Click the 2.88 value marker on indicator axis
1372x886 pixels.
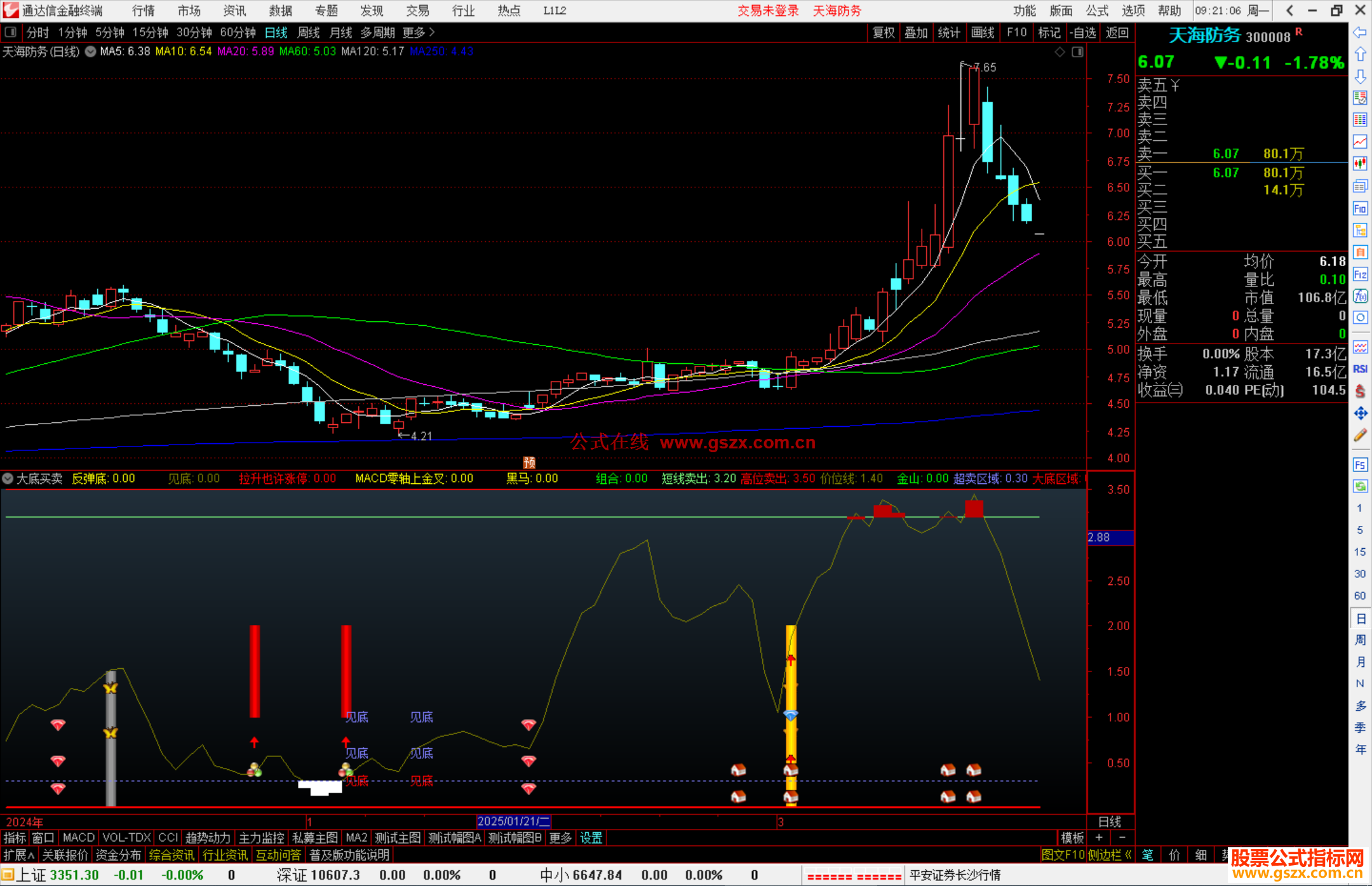(x=1110, y=537)
